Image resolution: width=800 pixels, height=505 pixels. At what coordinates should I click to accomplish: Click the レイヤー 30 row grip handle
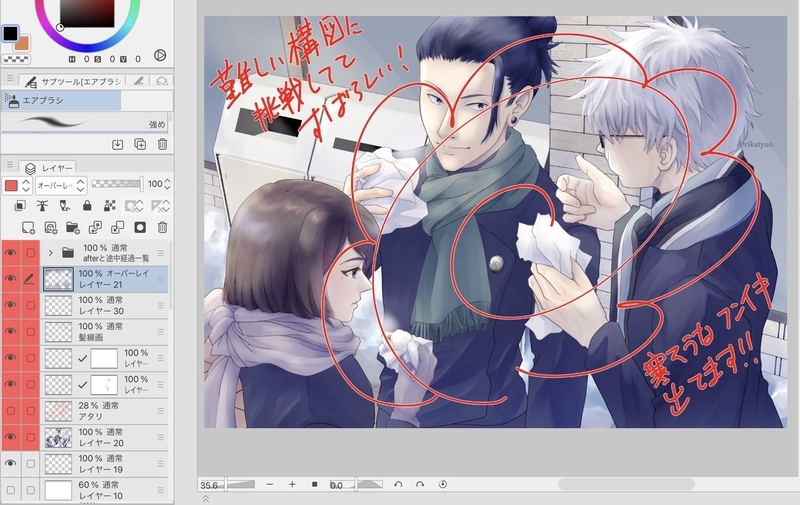click(x=161, y=305)
